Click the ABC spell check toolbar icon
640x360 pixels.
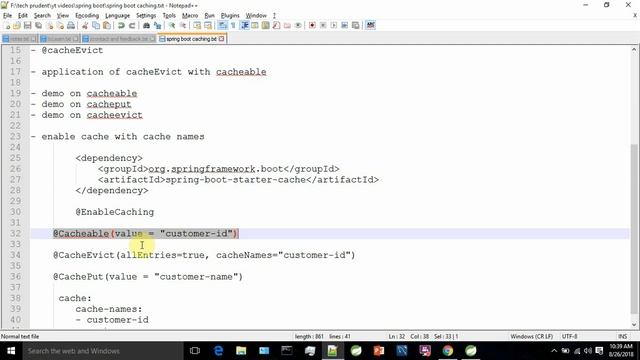(x=370, y=25)
